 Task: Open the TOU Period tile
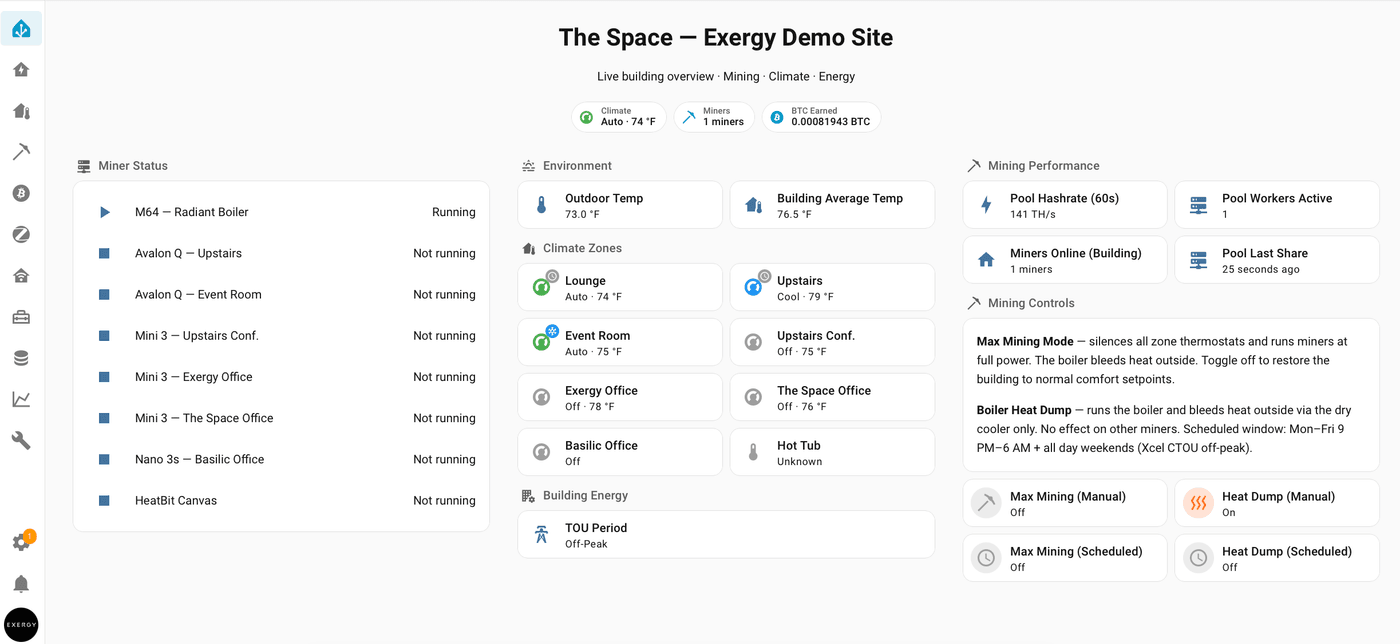coord(726,535)
